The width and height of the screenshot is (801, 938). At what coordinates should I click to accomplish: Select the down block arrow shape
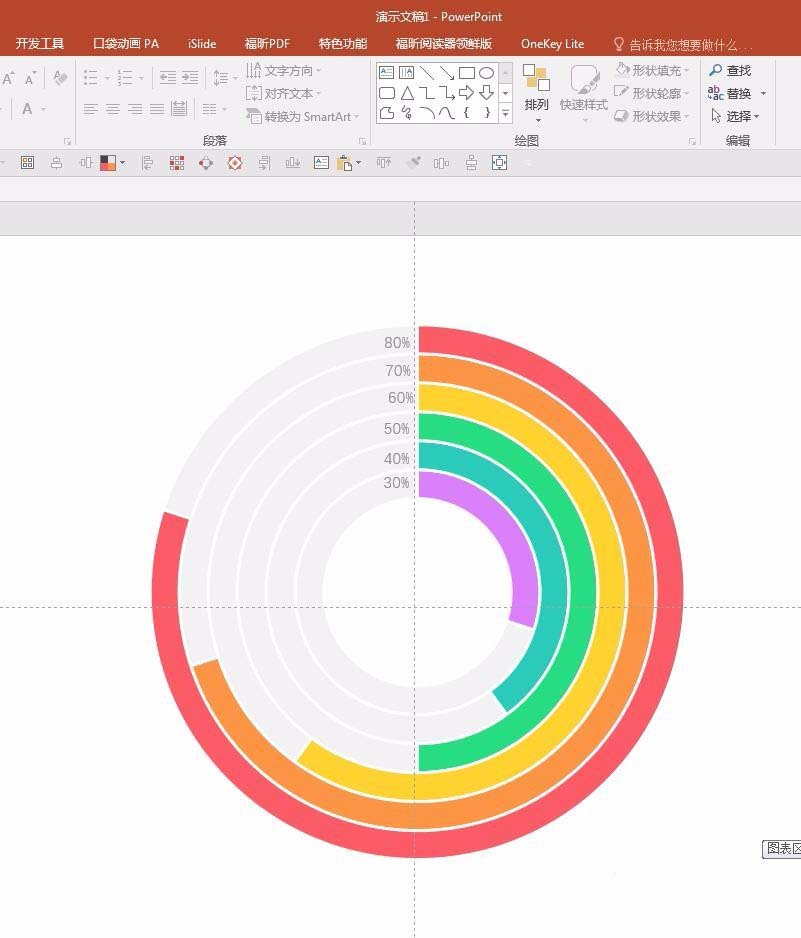click(x=486, y=93)
